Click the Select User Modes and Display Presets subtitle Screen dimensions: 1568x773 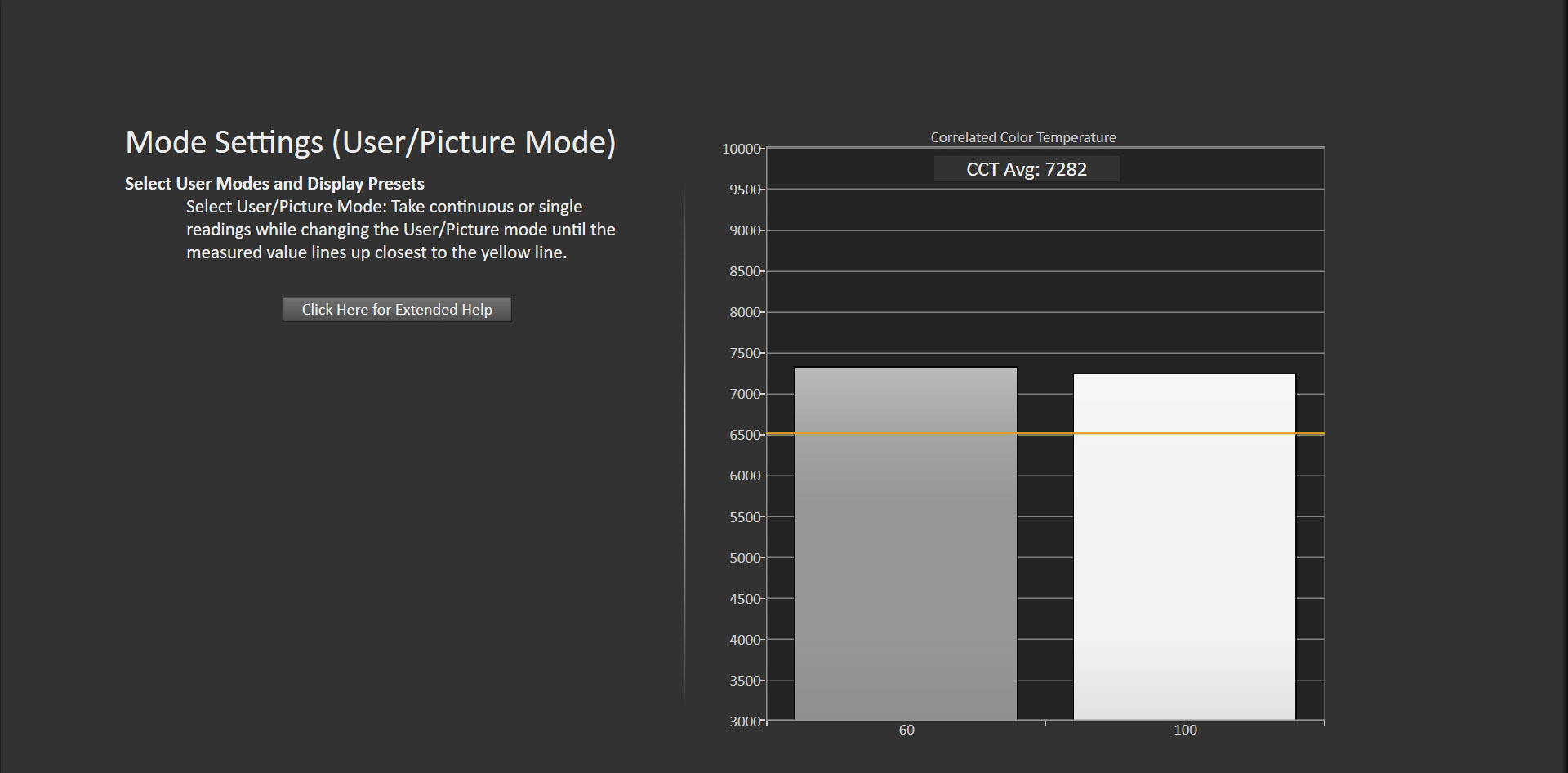(274, 184)
